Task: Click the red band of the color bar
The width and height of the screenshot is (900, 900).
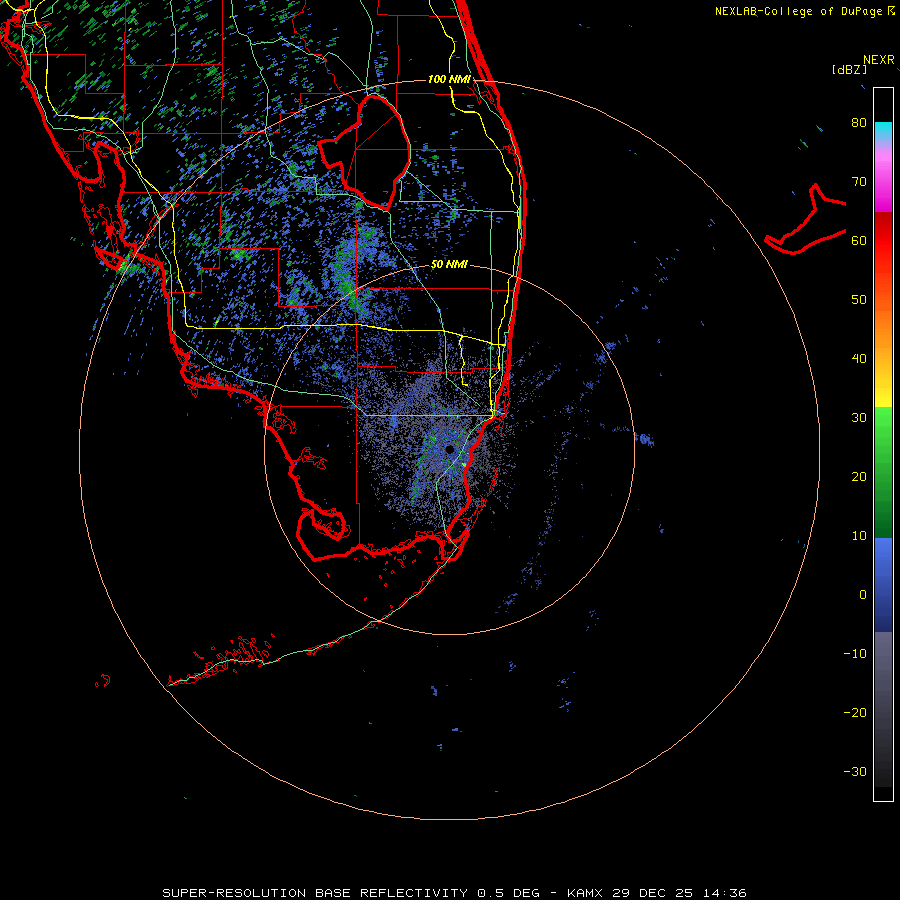Action: (883, 241)
